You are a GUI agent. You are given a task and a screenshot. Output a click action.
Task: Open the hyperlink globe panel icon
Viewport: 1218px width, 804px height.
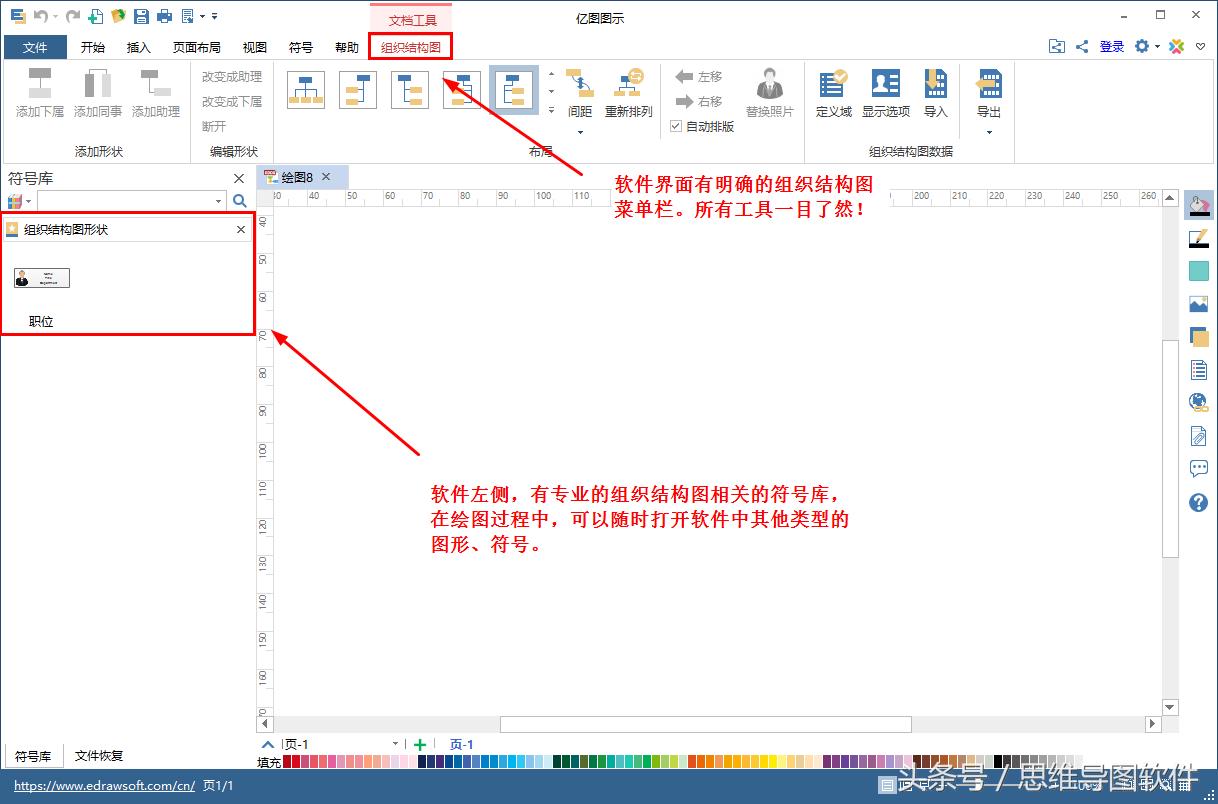point(1198,403)
